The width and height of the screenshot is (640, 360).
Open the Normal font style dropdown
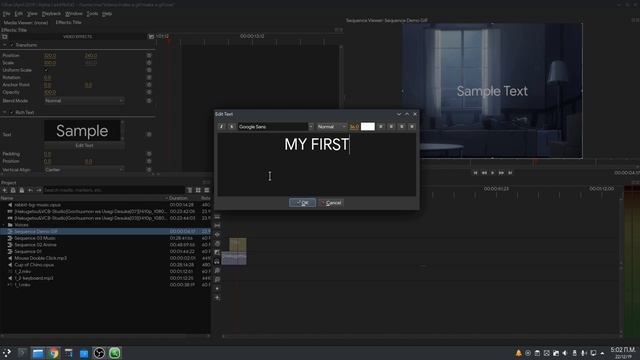pos(331,127)
